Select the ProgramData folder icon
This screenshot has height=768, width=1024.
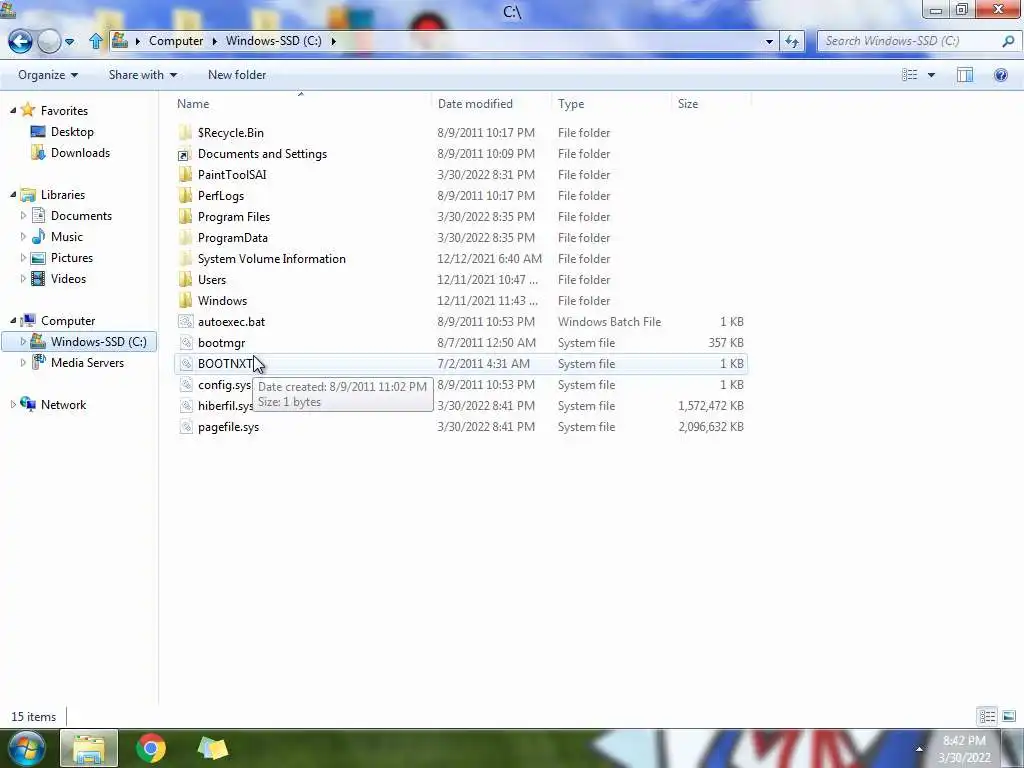click(x=185, y=237)
